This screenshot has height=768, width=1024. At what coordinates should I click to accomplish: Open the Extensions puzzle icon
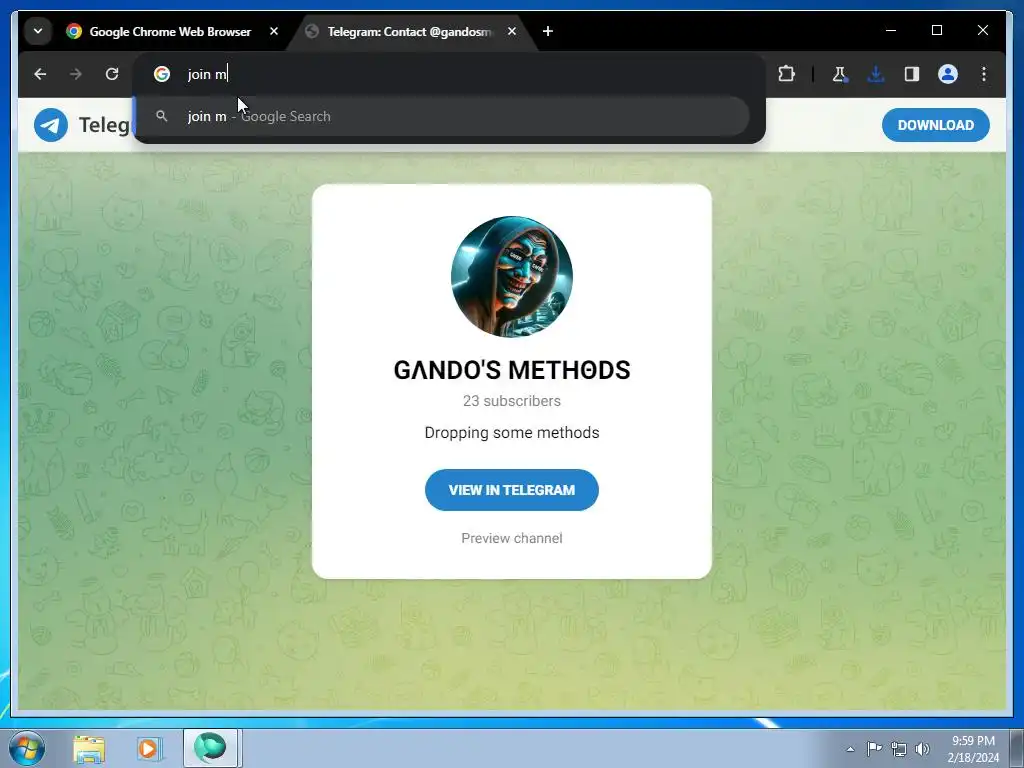pos(786,74)
